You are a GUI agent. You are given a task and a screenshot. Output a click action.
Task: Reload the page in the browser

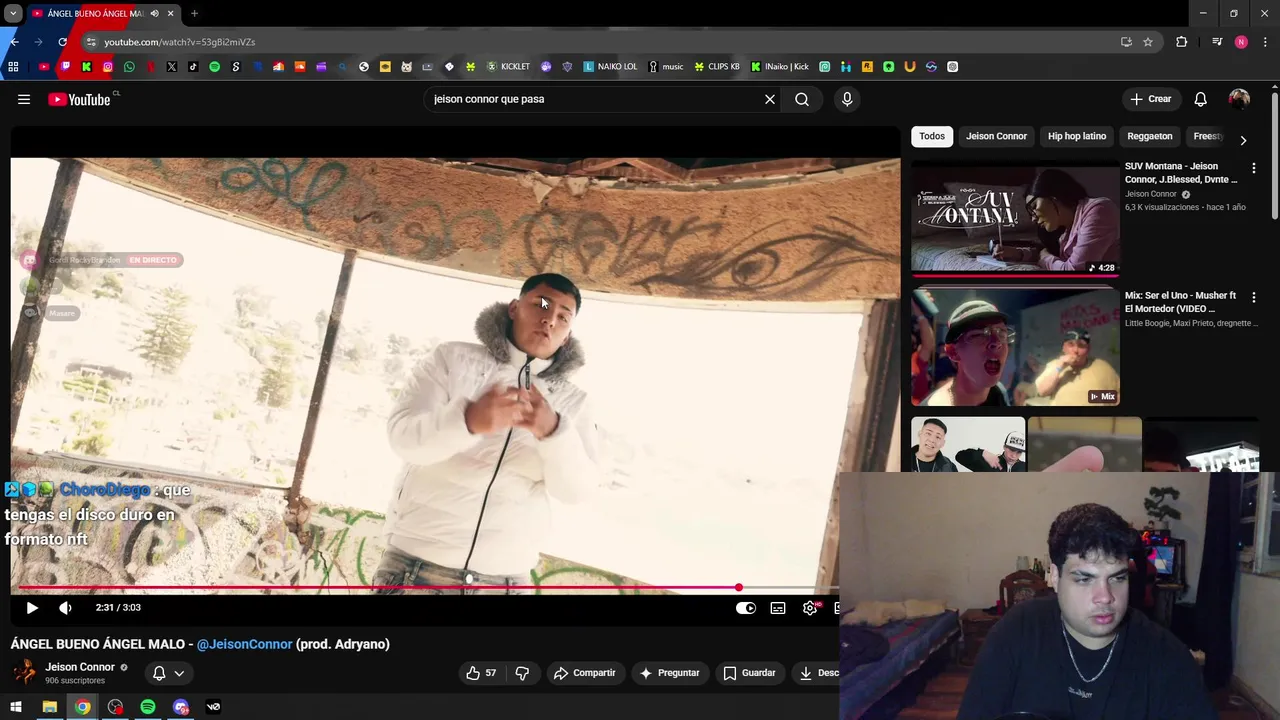pos(62,42)
